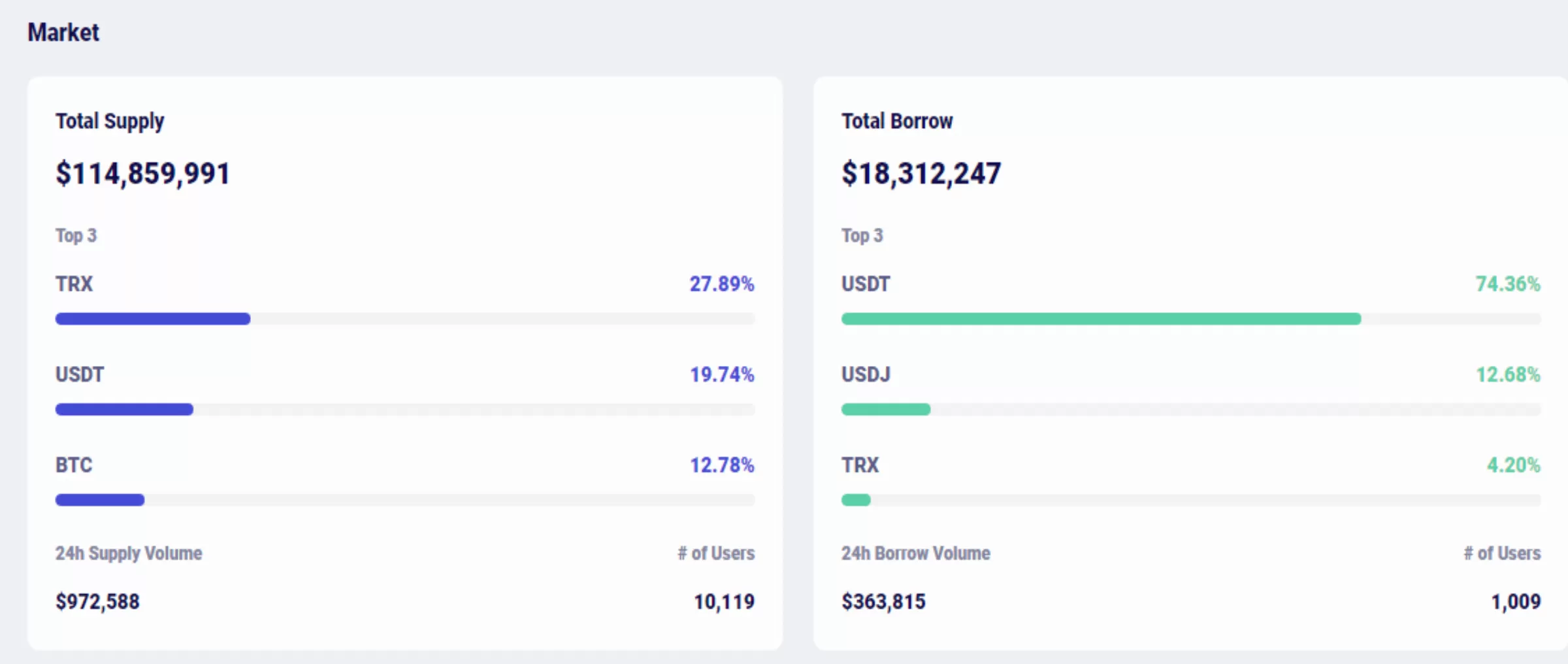Click # of Users label in Supply card
The width and height of the screenshot is (1568, 664).
716,553
